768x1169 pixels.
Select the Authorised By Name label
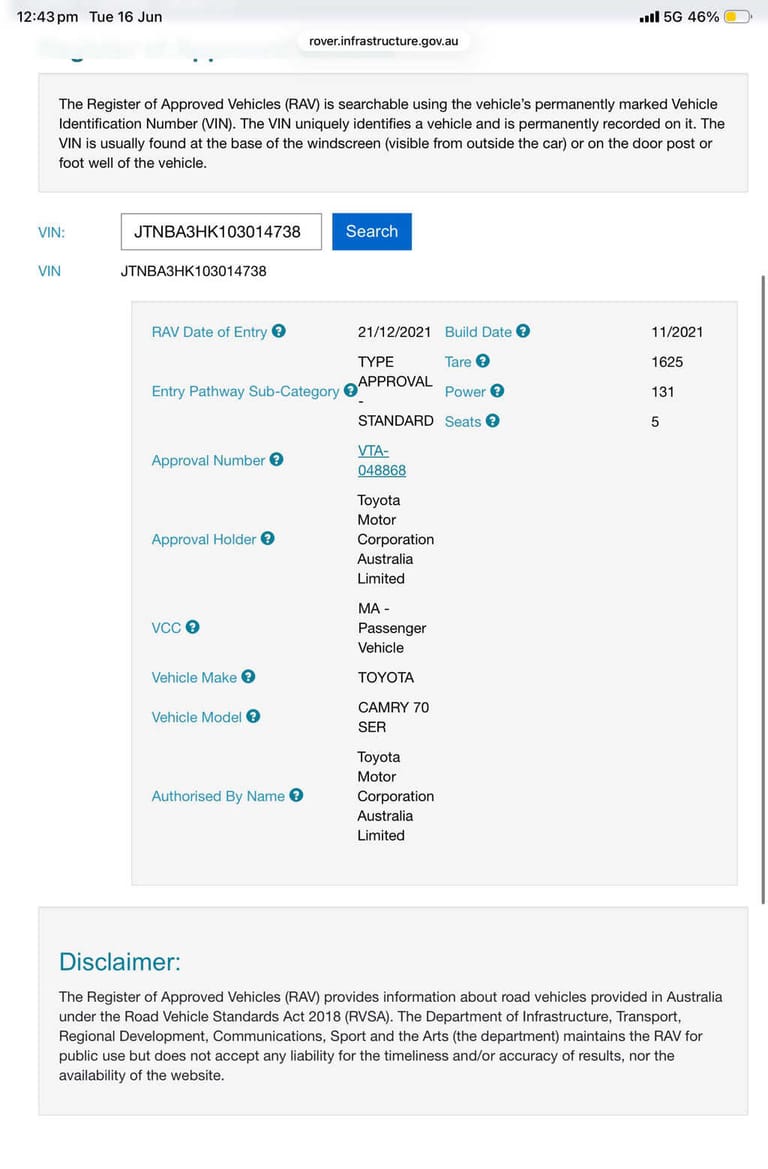coord(218,796)
